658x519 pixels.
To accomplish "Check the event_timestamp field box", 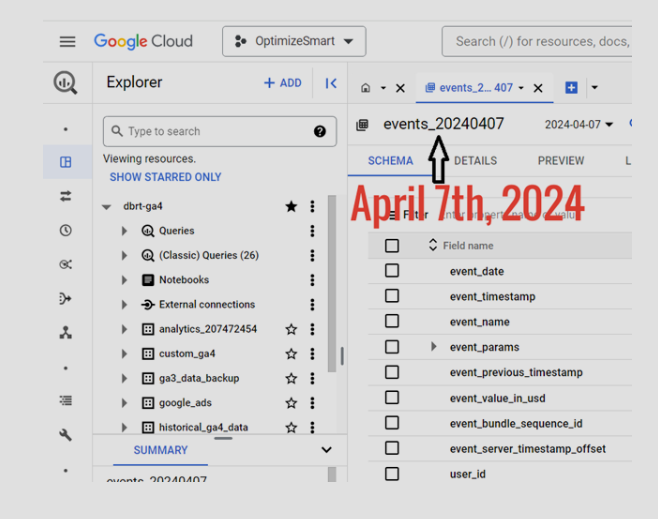I will (x=392, y=296).
